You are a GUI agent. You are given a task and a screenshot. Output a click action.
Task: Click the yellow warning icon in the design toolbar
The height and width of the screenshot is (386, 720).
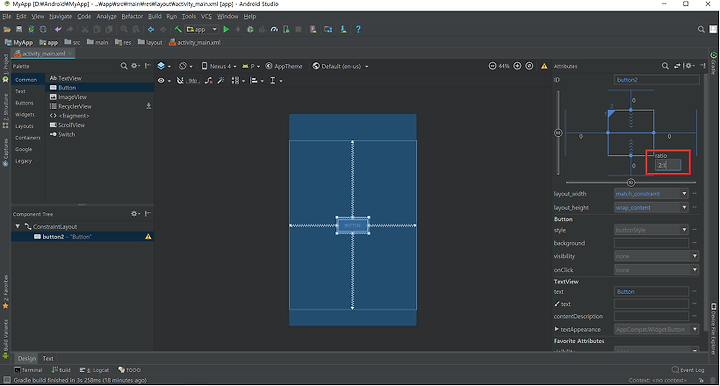point(544,66)
